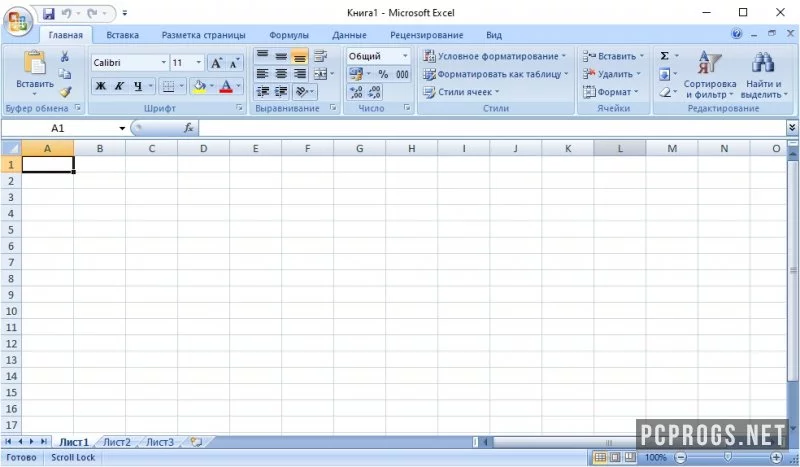The height and width of the screenshot is (467, 800).
Task: Open the font size 11 dropdown
Action: coord(199,62)
